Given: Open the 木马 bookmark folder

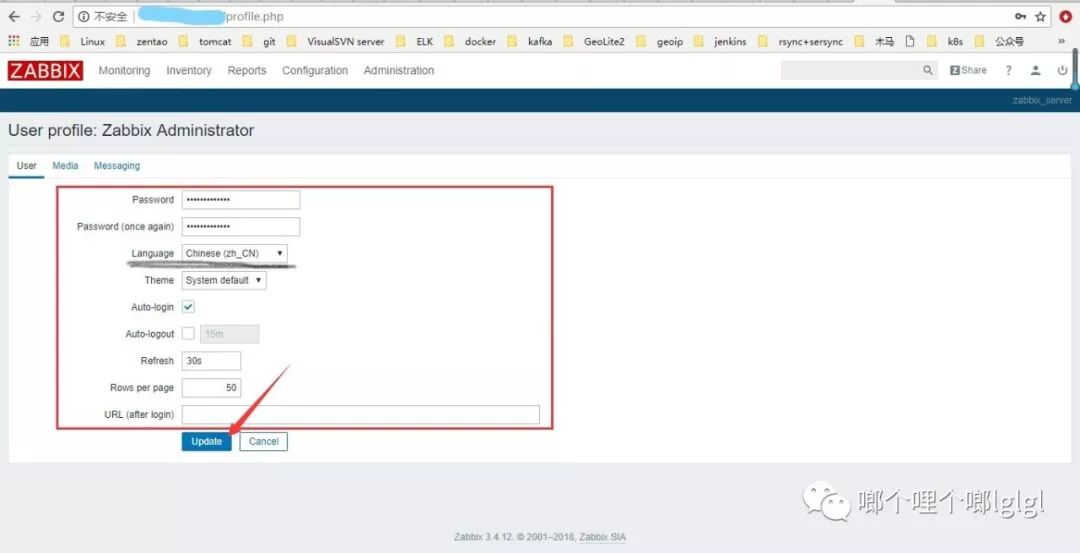Looking at the screenshot, I should (x=875, y=41).
